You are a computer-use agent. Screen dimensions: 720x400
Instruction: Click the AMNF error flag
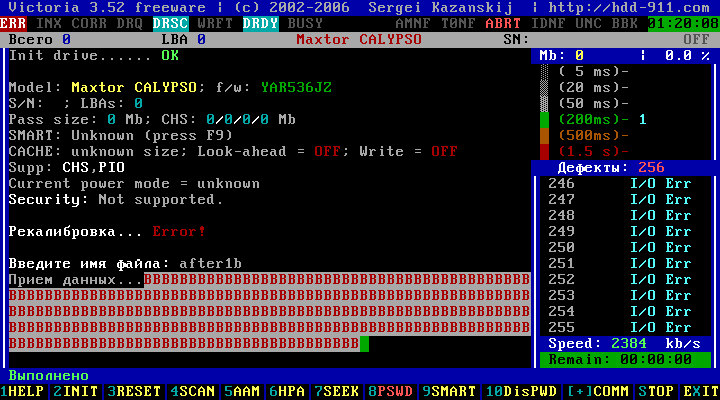tap(413, 23)
